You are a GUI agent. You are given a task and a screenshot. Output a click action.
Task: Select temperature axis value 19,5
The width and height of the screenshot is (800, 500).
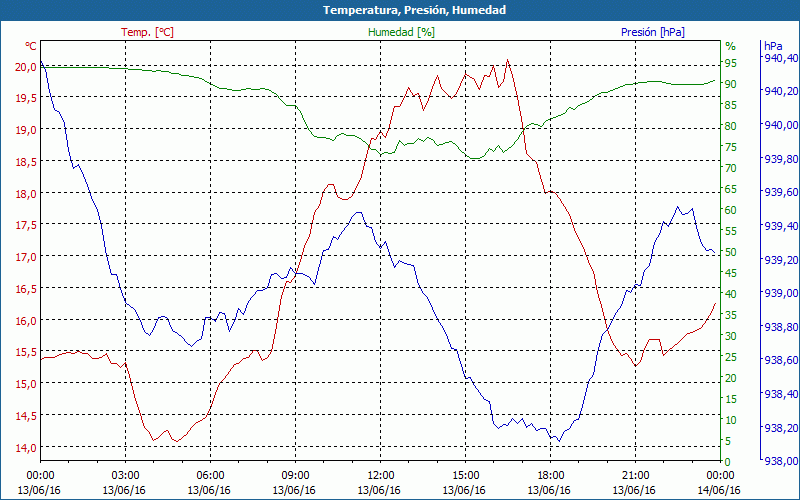[x=26, y=98]
